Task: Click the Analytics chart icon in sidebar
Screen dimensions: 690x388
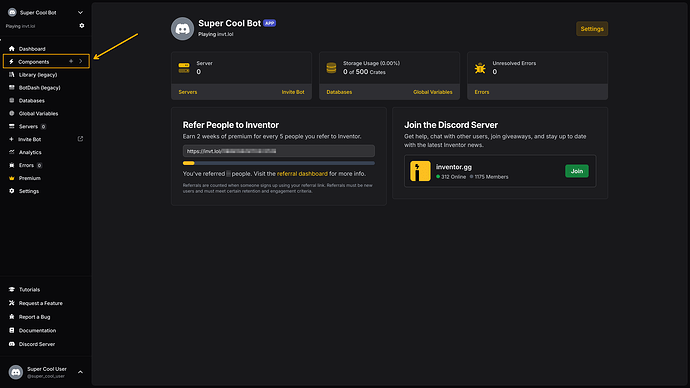Action: 12,152
